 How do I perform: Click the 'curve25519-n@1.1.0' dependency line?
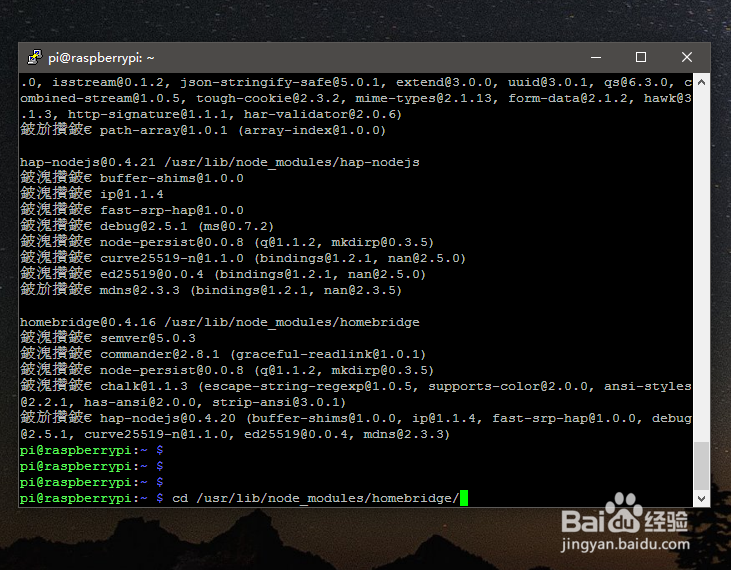pos(283,258)
